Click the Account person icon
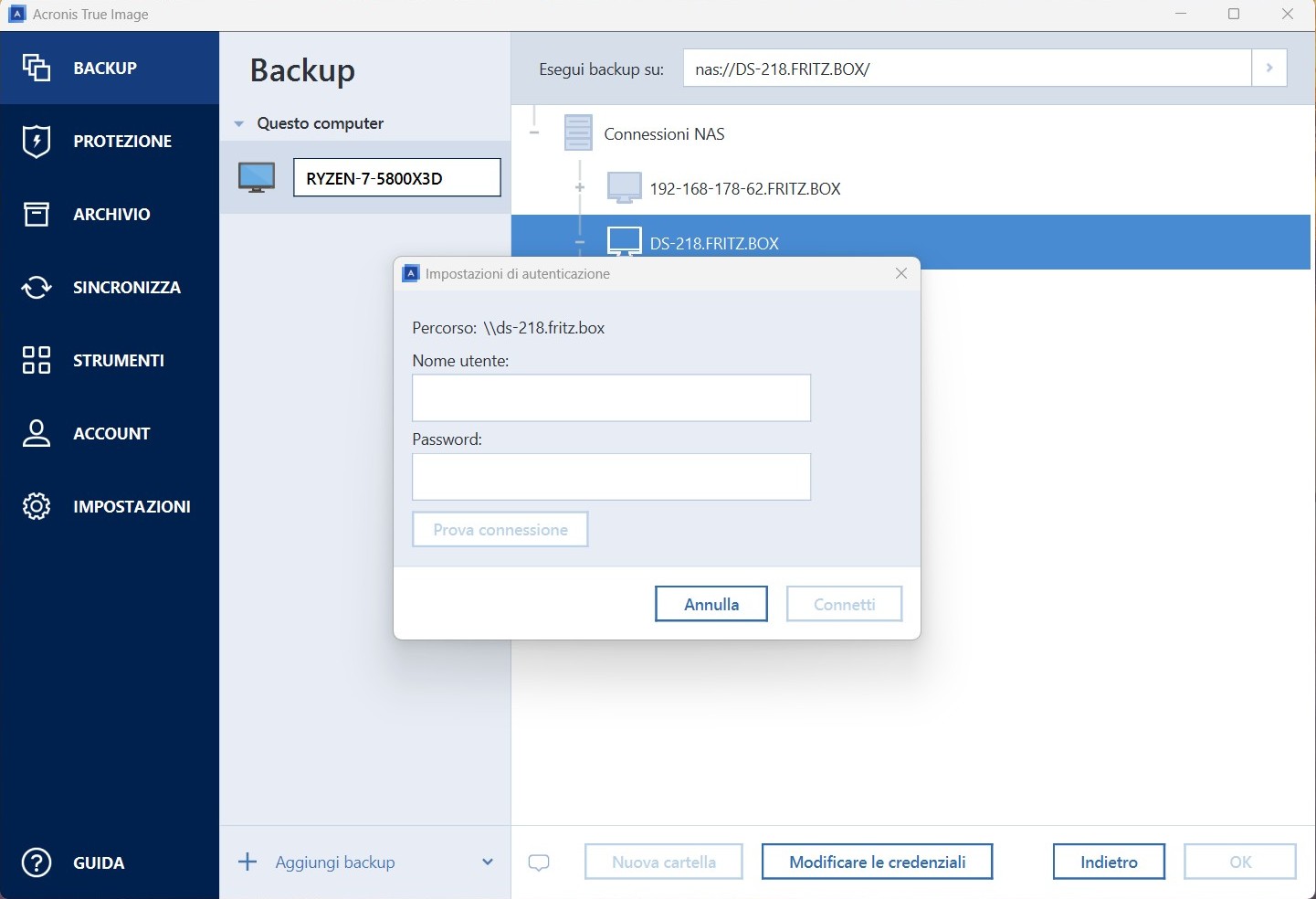The image size is (1316, 899). (37, 433)
